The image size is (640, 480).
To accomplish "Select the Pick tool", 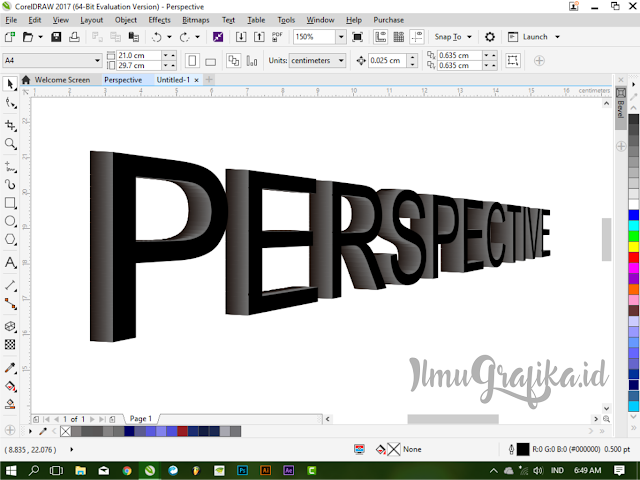I will pyautogui.click(x=10, y=84).
